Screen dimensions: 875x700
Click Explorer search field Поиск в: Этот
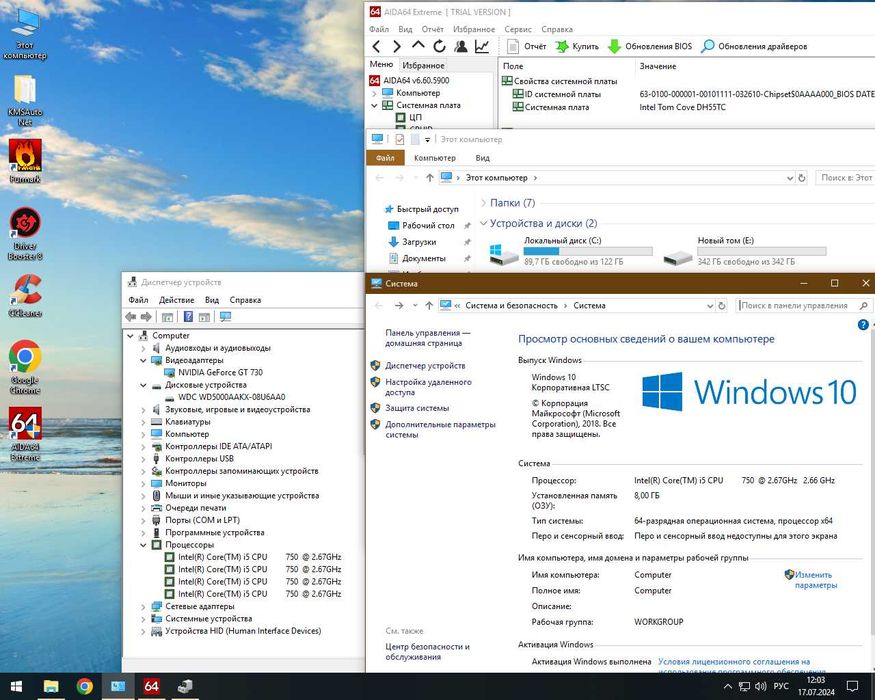pos(845,178)
